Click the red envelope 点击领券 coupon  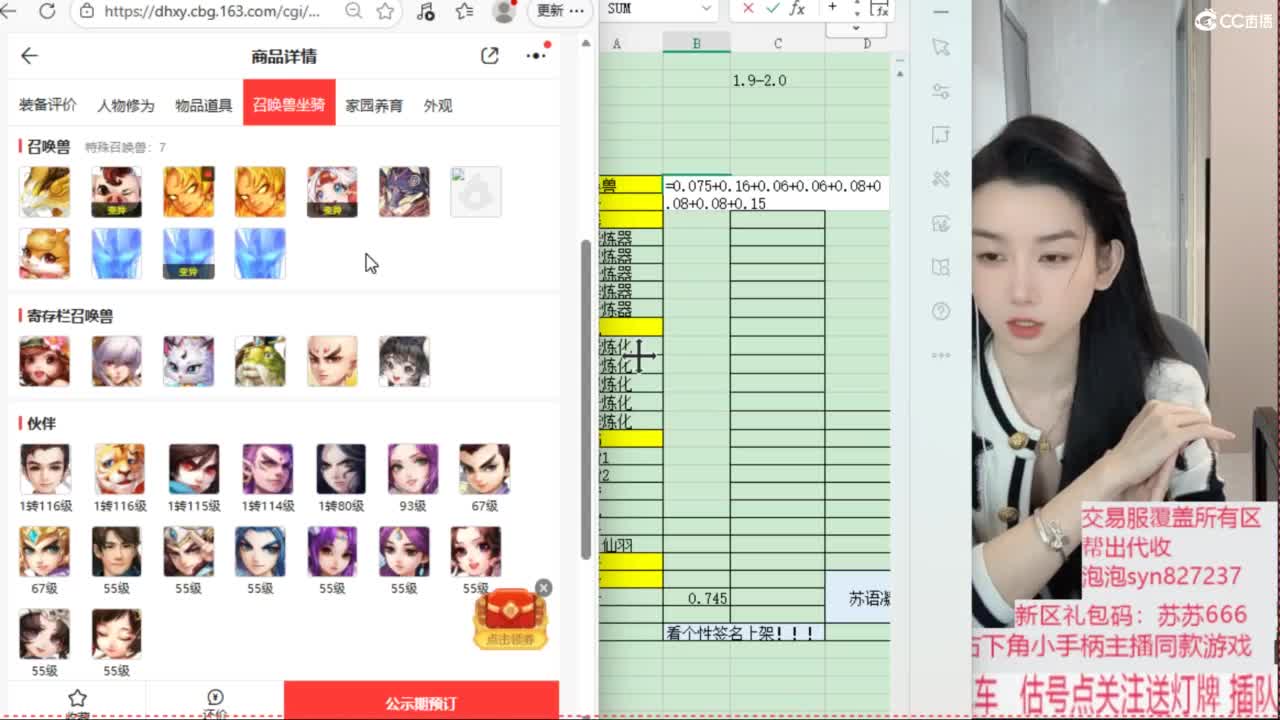coord(510,620)
